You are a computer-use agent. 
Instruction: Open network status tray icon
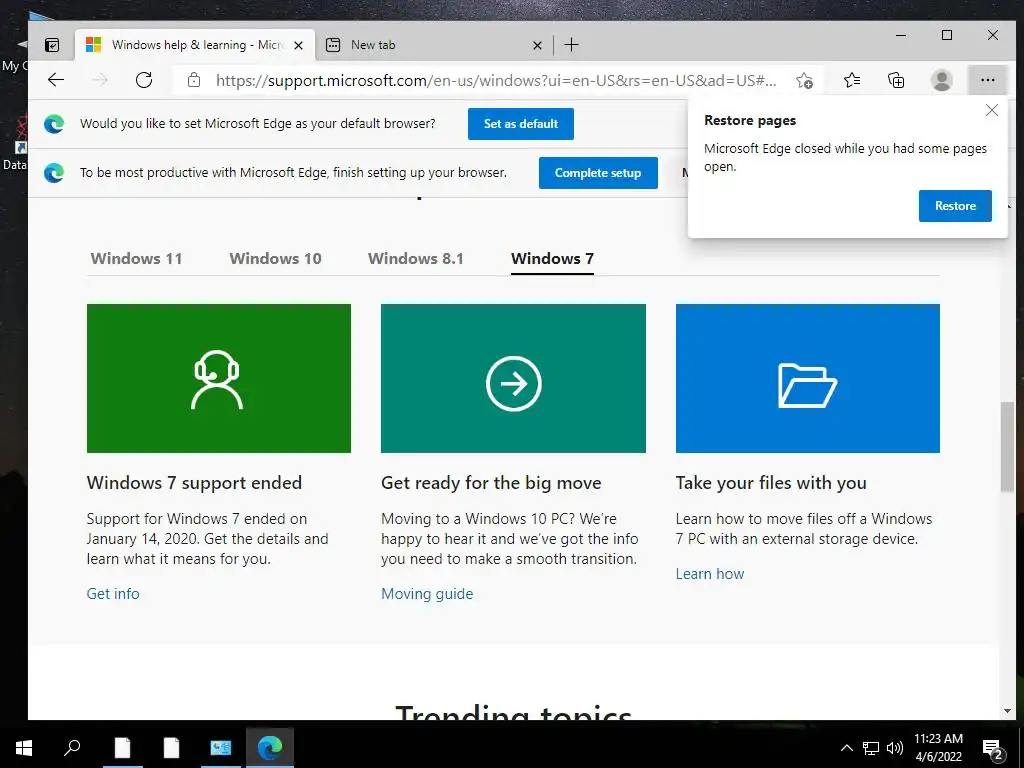click(x=871, y=748)
